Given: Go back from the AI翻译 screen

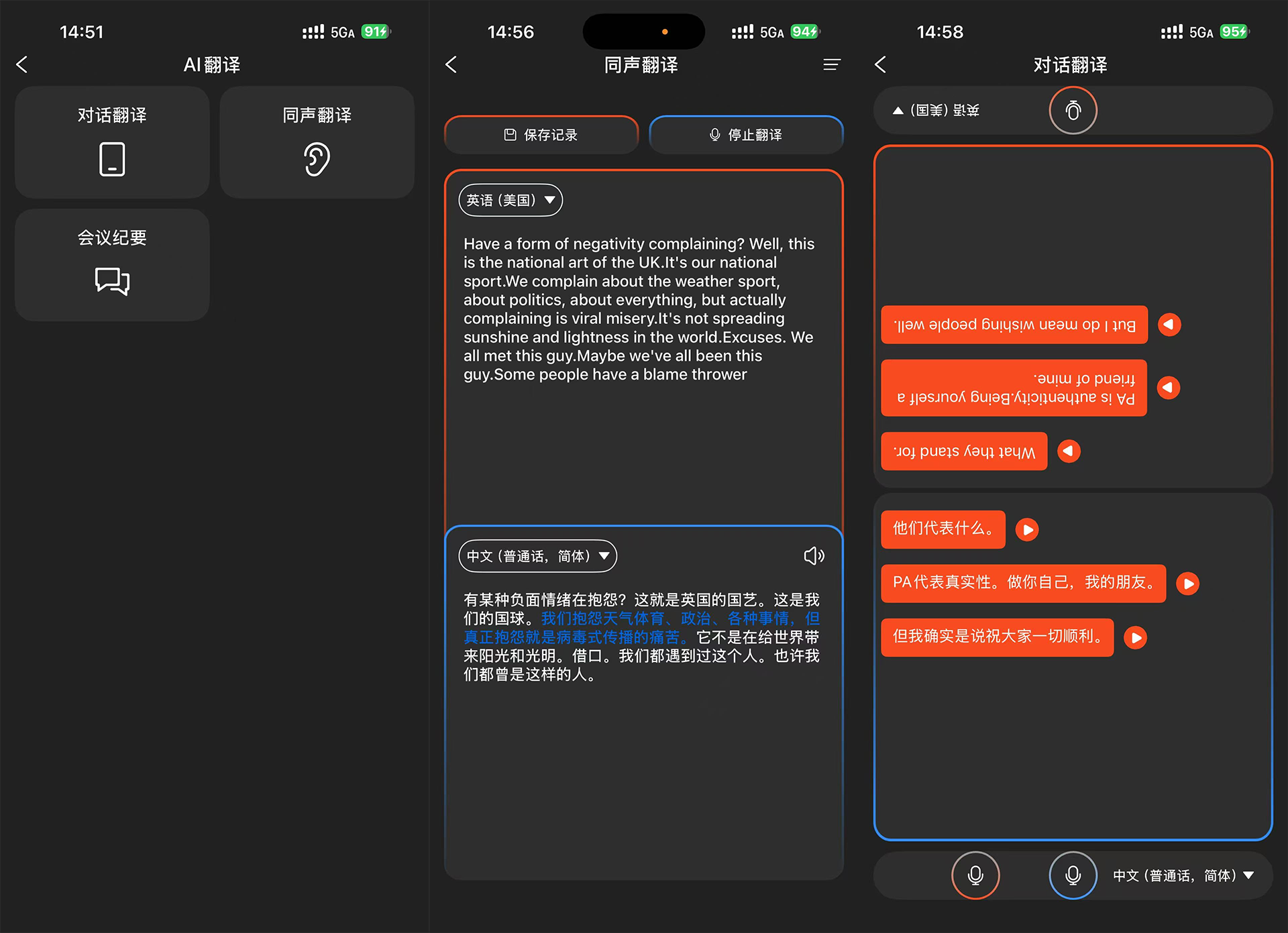Looking at the screenshot, I should (22, 64).
